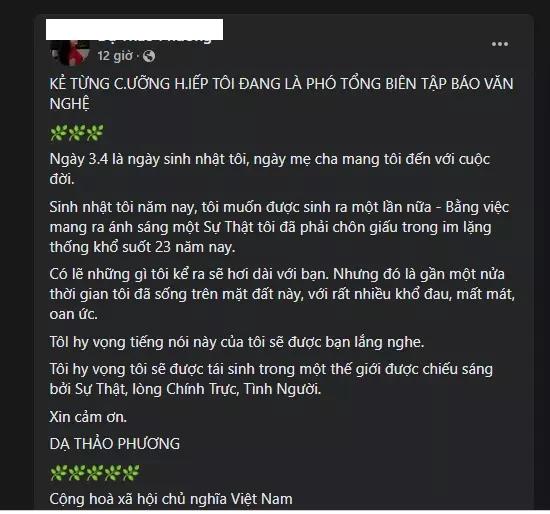Screen dimensions: 550x514
Task: Click the row of three leaf emojis
Action: 77,133
